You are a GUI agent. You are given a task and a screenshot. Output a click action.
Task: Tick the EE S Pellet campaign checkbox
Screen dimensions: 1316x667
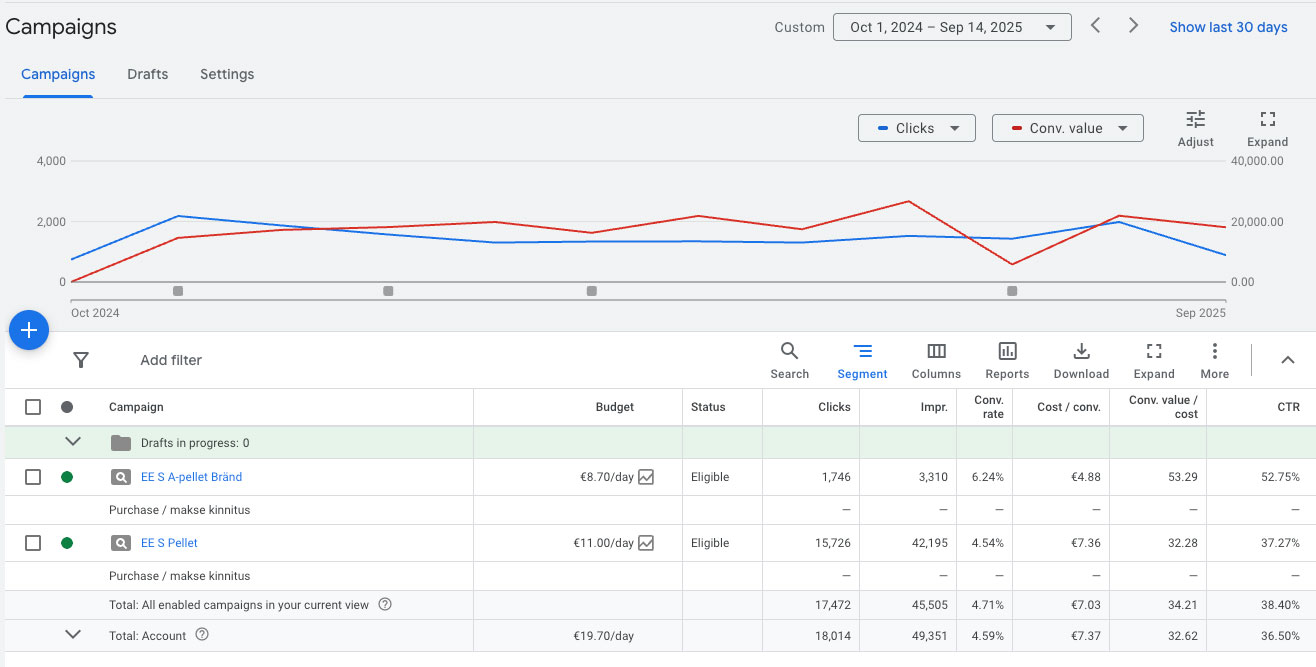click(x=33, y=543)
